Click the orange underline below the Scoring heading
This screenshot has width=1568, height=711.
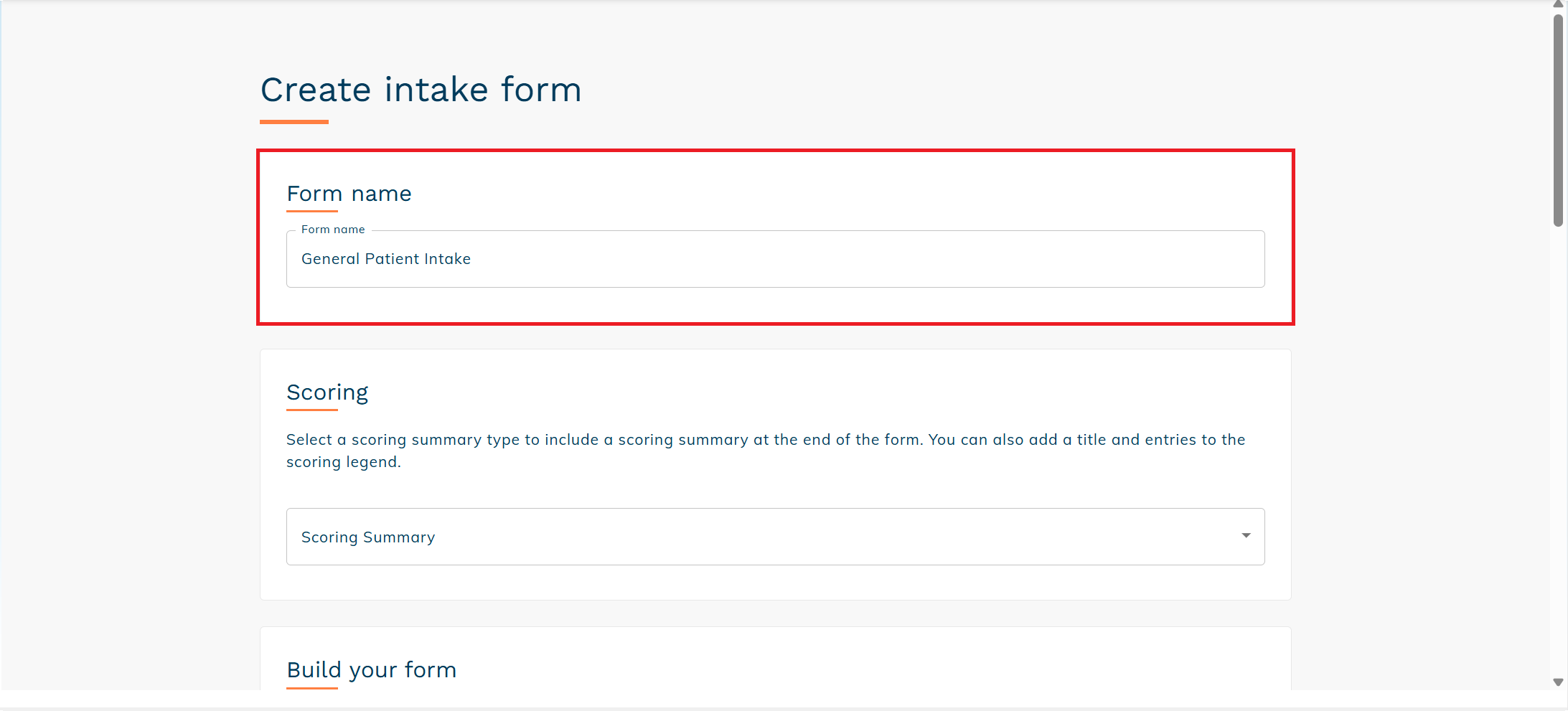click(312, 410)
